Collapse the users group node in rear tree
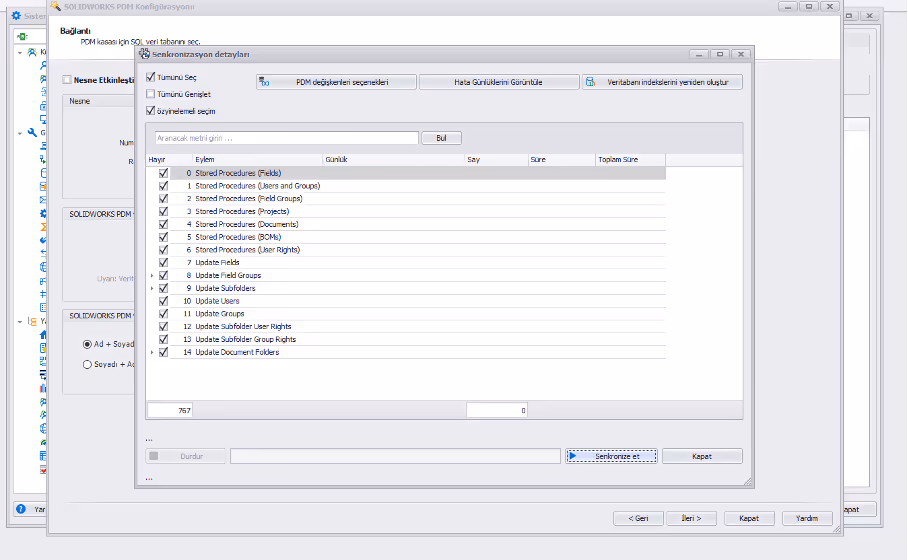The height and width of the screenshot is (560, 908). 20,52
